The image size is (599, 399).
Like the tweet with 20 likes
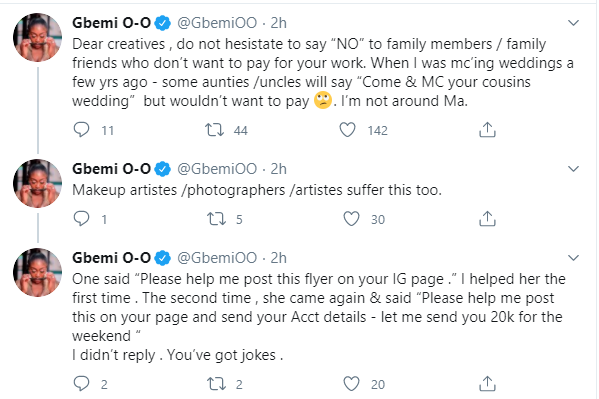(x=351, y=384)
